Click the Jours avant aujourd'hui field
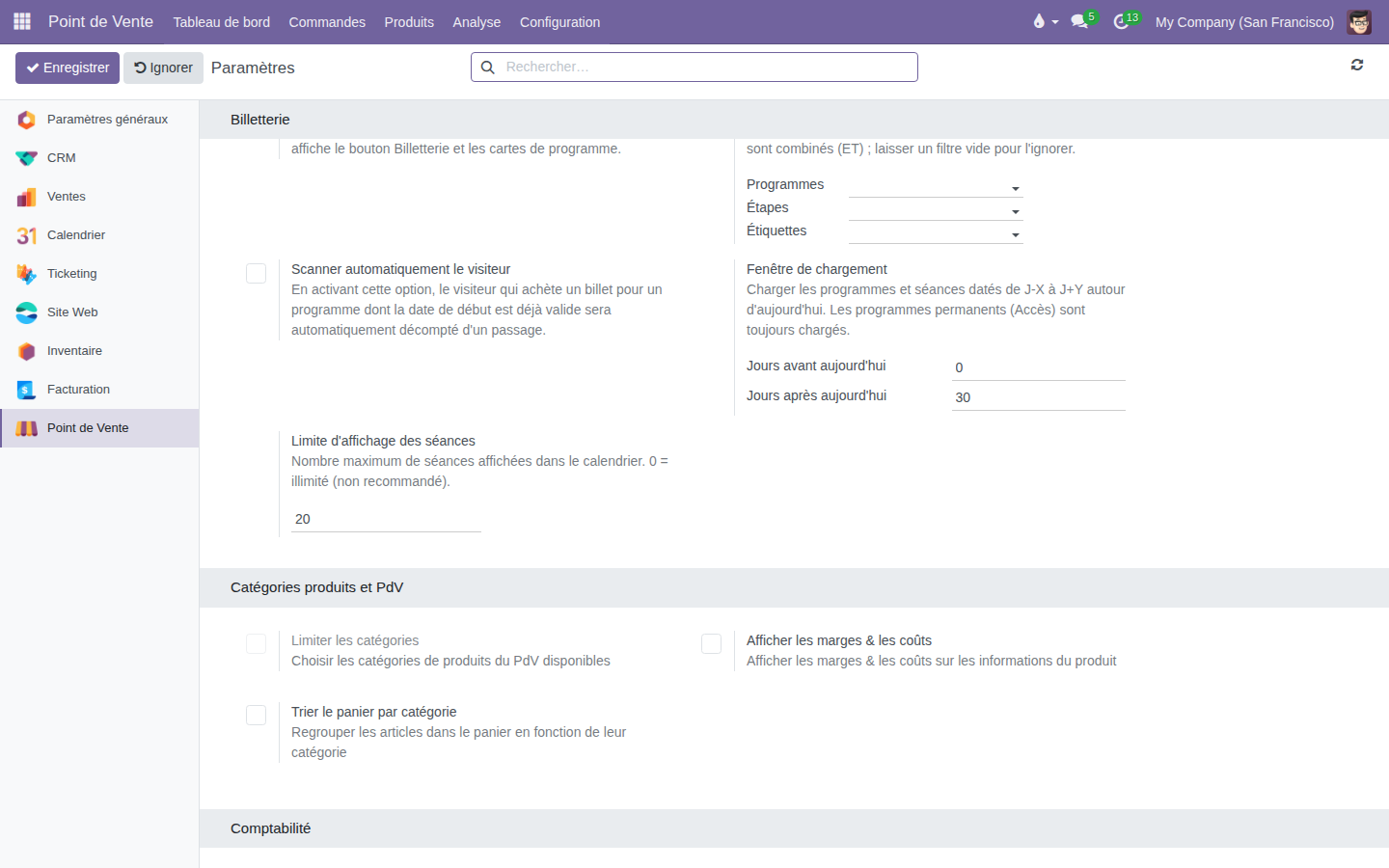1389x868 pixels. pos(1038,367)
